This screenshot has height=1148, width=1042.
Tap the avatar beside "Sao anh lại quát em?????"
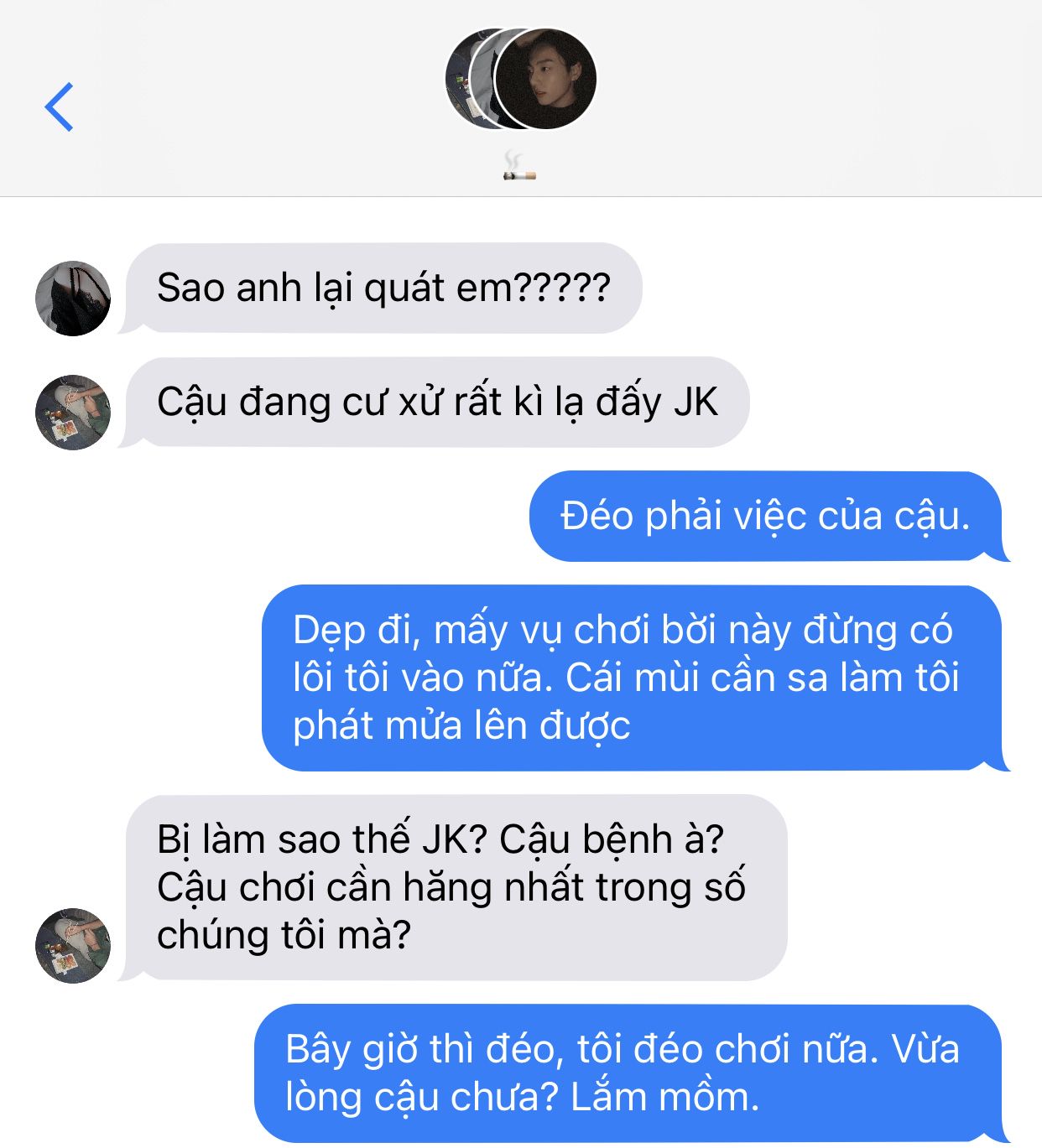73,299
